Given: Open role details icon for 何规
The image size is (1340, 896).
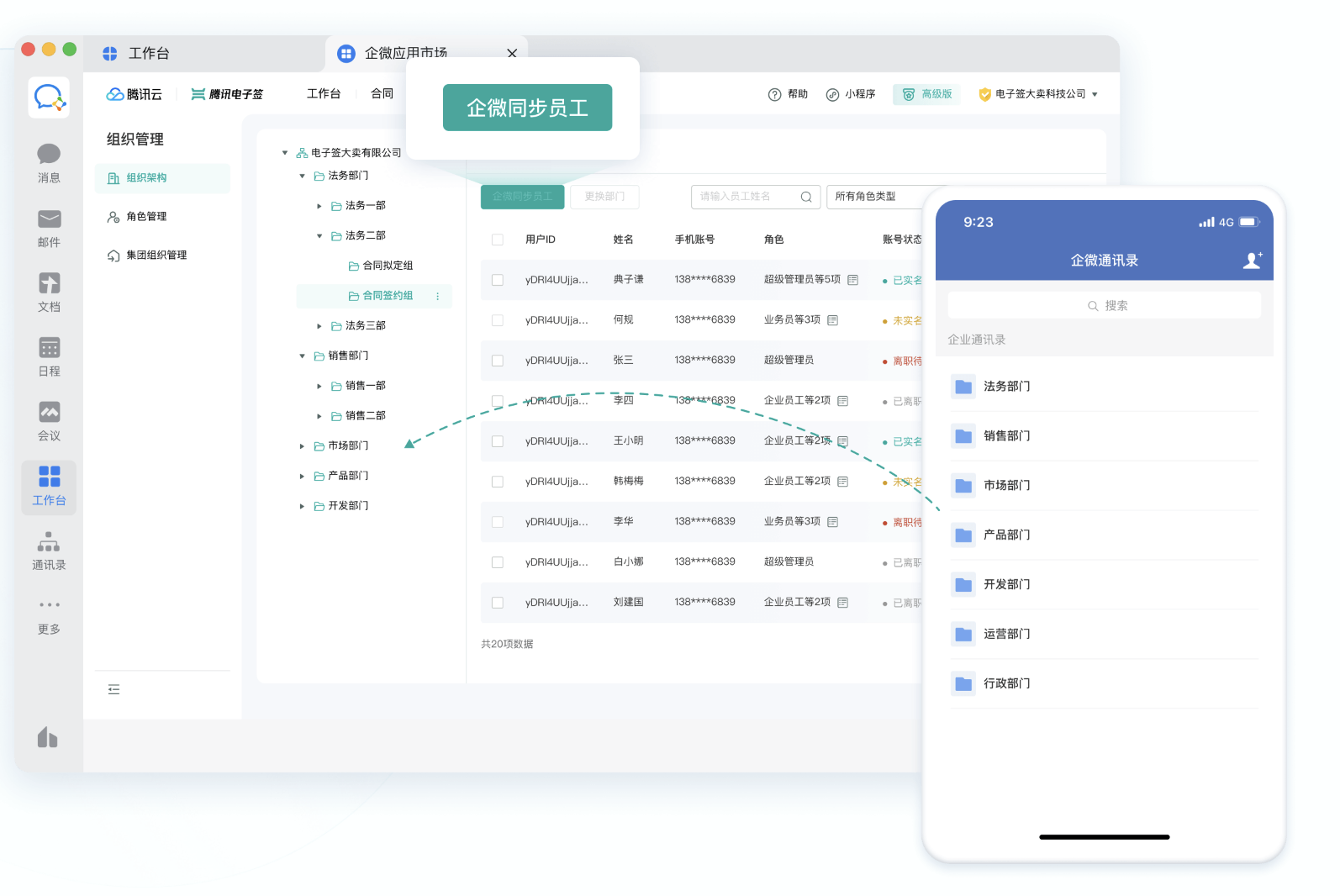Looking at the screenshot, I should [832, 320].
